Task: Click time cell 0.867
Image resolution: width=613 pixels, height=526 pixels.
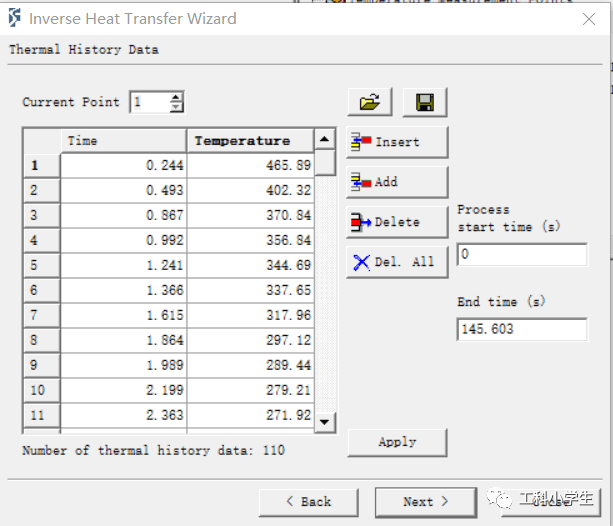Action: click(x=124, y=216)
